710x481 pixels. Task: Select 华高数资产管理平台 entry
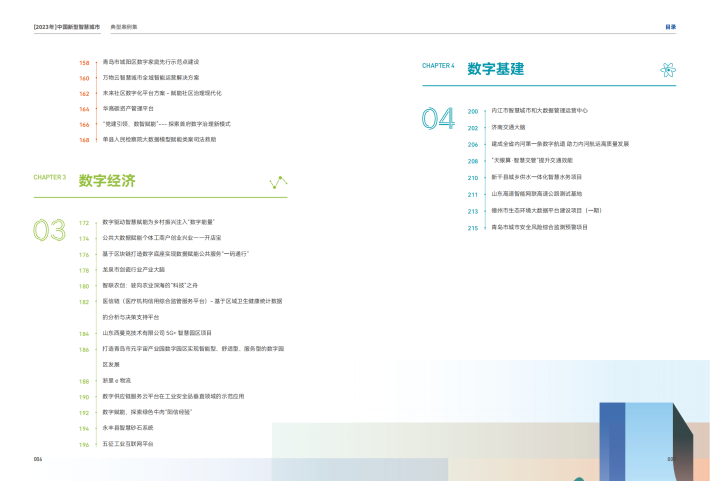(128, 108)
